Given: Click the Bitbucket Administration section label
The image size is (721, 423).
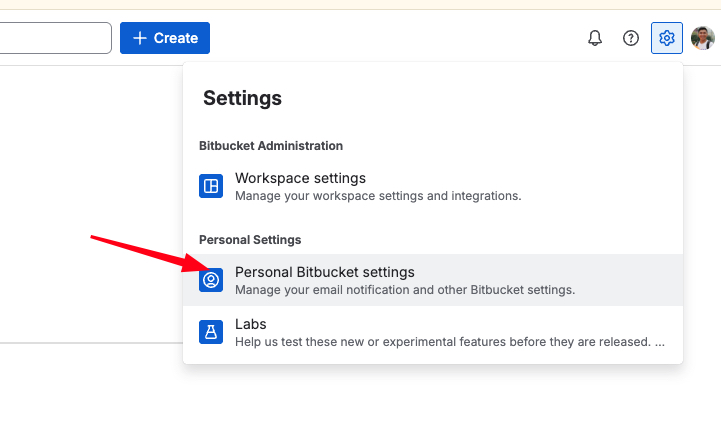Looking at the screenshot, I should click(271, 146).
